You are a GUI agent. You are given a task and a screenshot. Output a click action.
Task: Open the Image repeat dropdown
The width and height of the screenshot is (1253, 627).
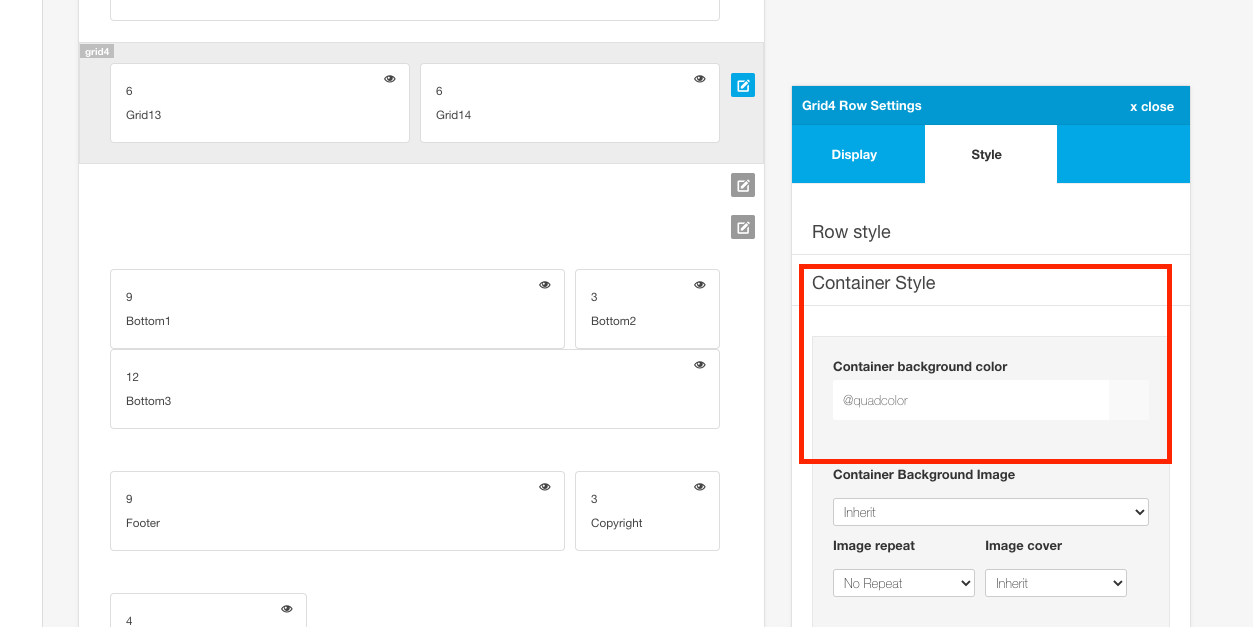903,583
